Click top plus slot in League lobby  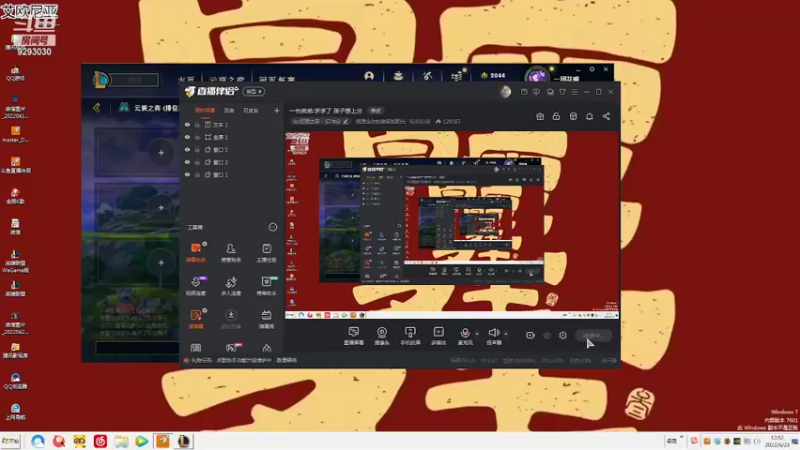[161, 153]
